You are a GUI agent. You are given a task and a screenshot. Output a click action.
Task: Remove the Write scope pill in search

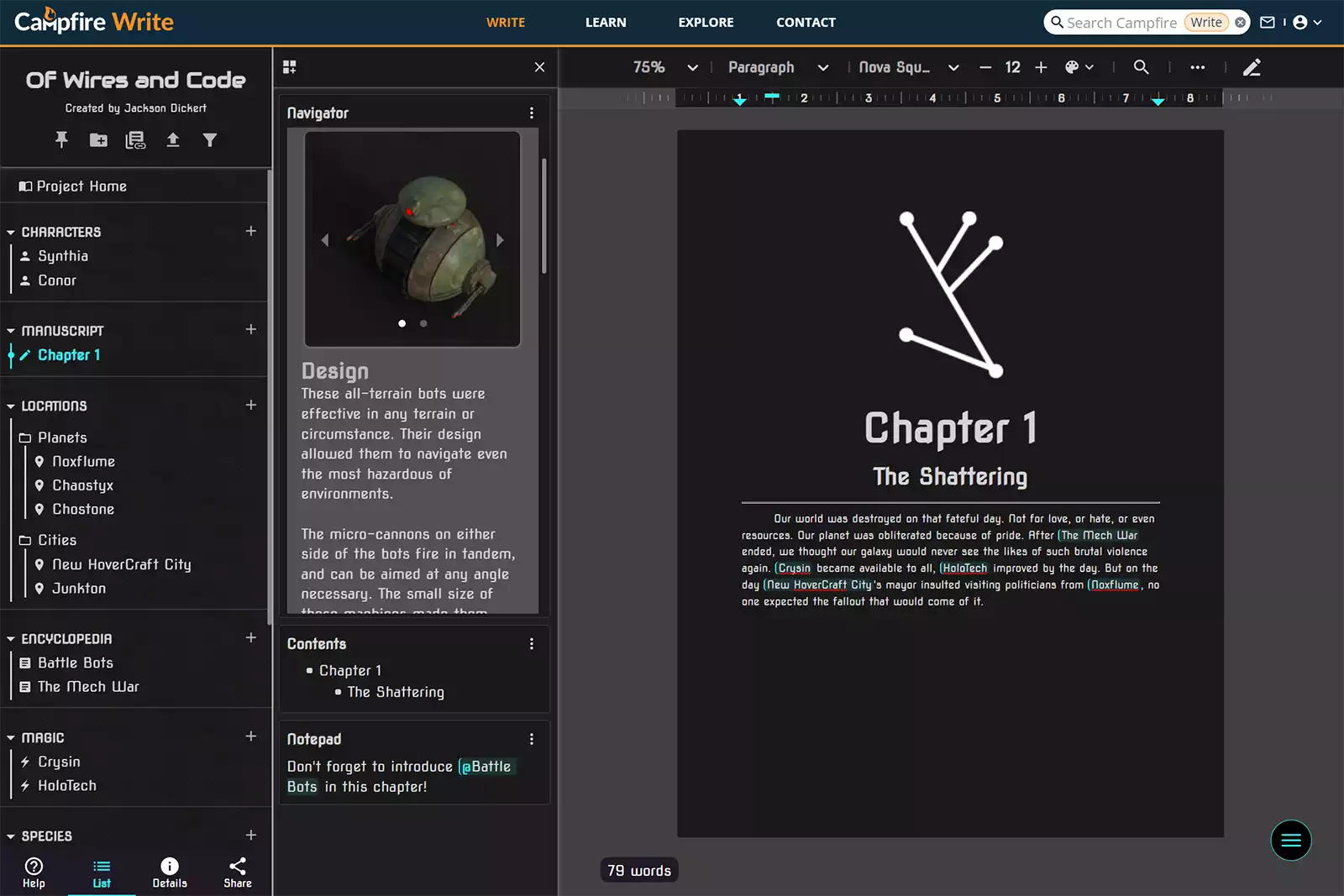tap(1240, 23)
